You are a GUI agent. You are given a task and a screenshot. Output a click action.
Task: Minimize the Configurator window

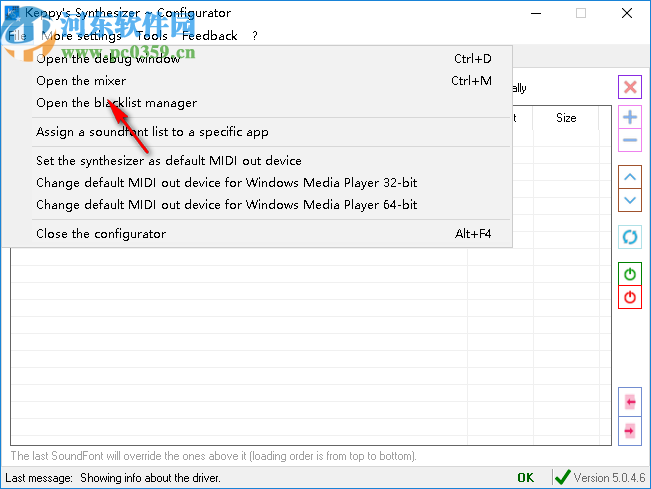pyautogui.click(x=536, y=13)
